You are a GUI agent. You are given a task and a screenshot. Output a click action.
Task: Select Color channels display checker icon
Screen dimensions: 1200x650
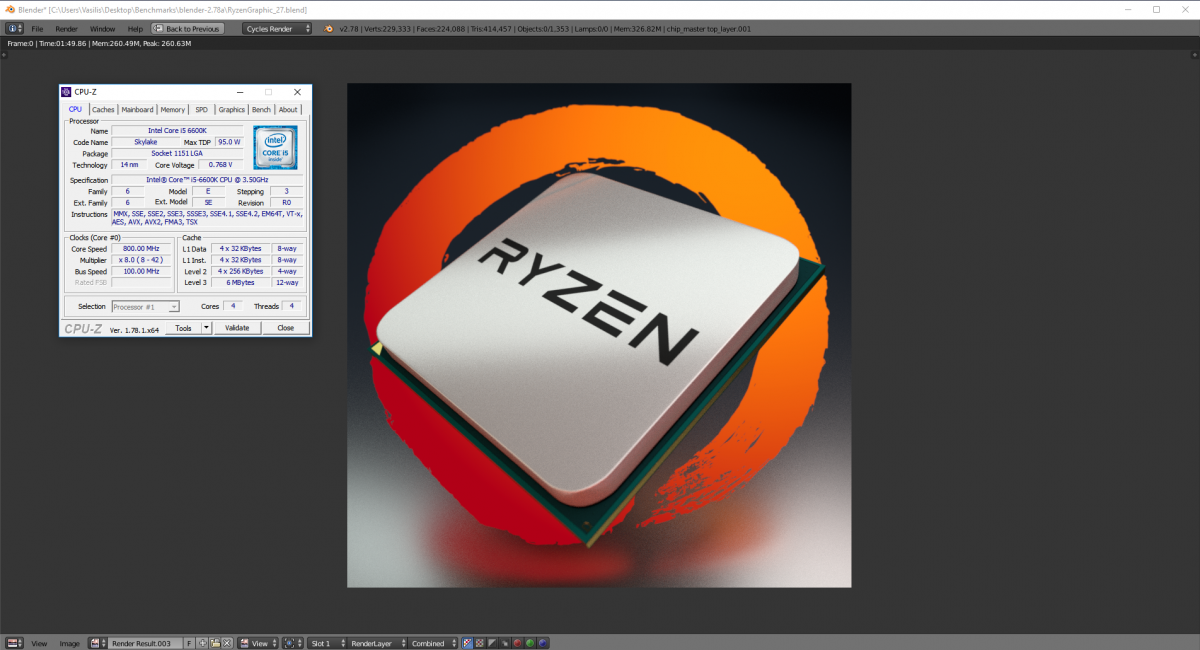coord(479,643)
